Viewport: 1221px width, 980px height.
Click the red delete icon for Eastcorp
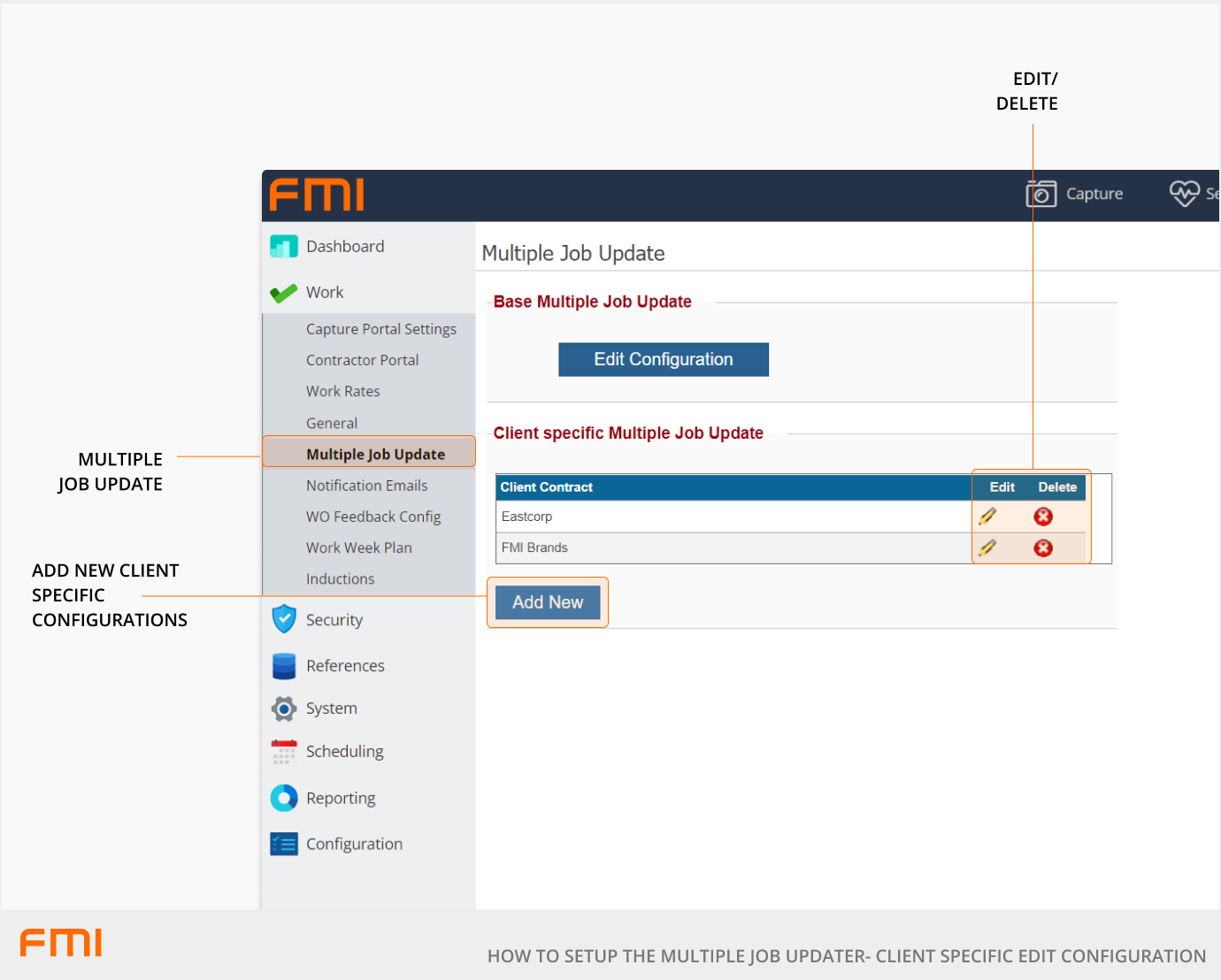1043,517
